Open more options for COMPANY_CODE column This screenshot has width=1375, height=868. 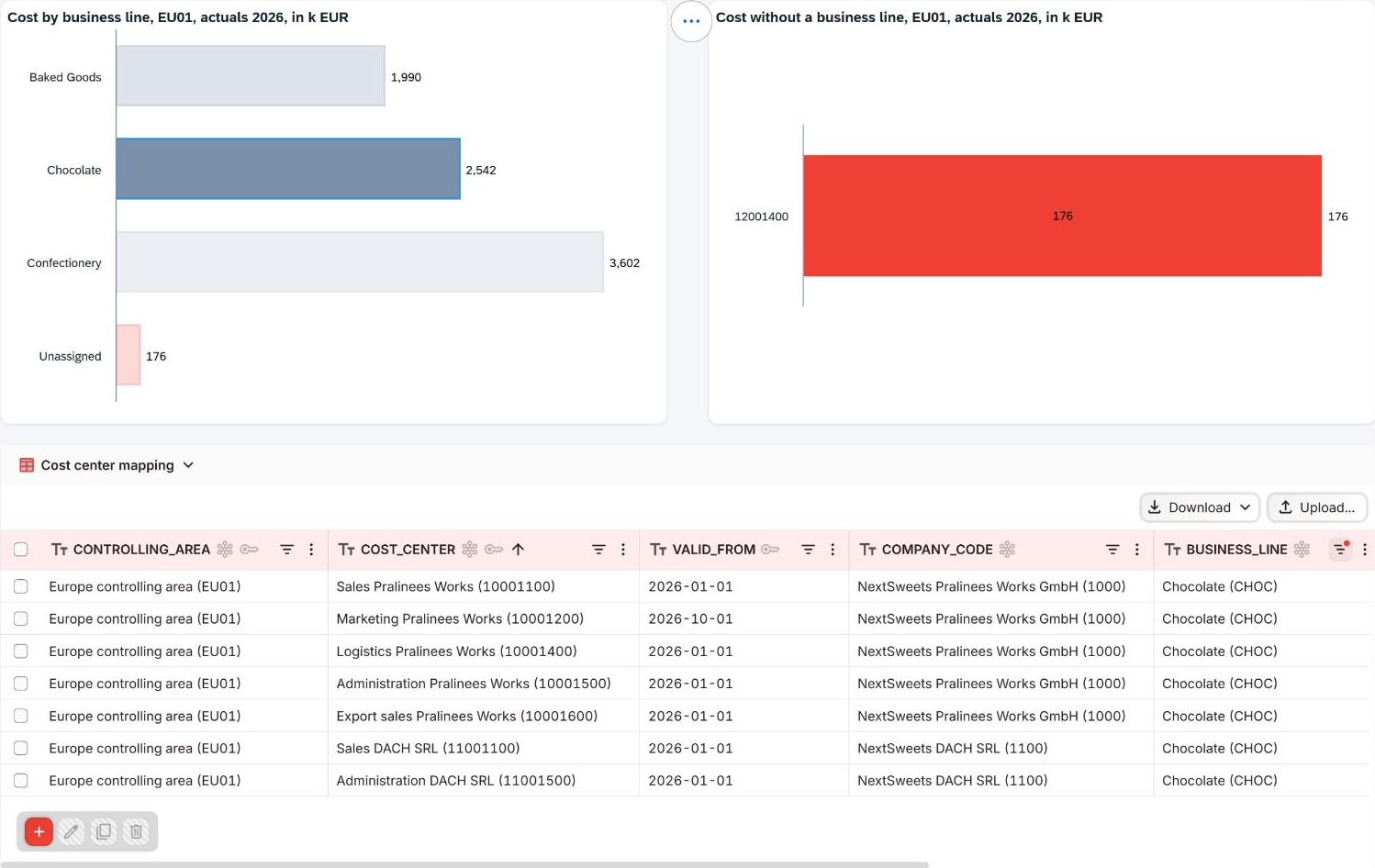pos(1137,550)
